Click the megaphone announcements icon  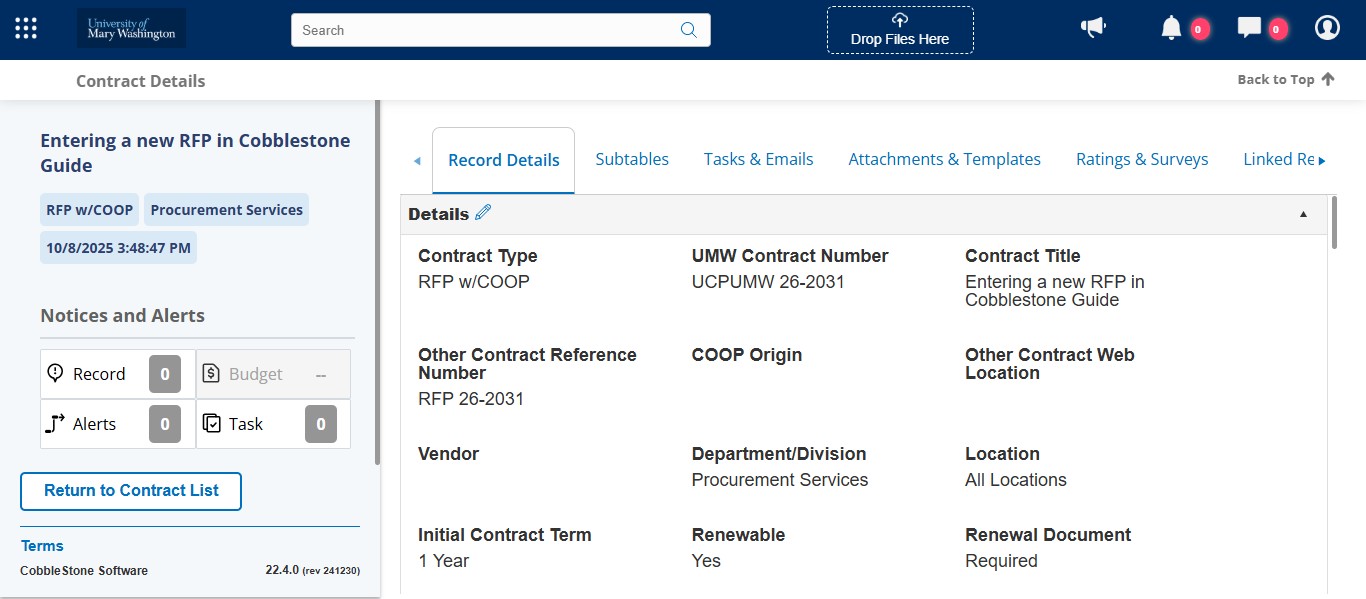[1093, 27]
